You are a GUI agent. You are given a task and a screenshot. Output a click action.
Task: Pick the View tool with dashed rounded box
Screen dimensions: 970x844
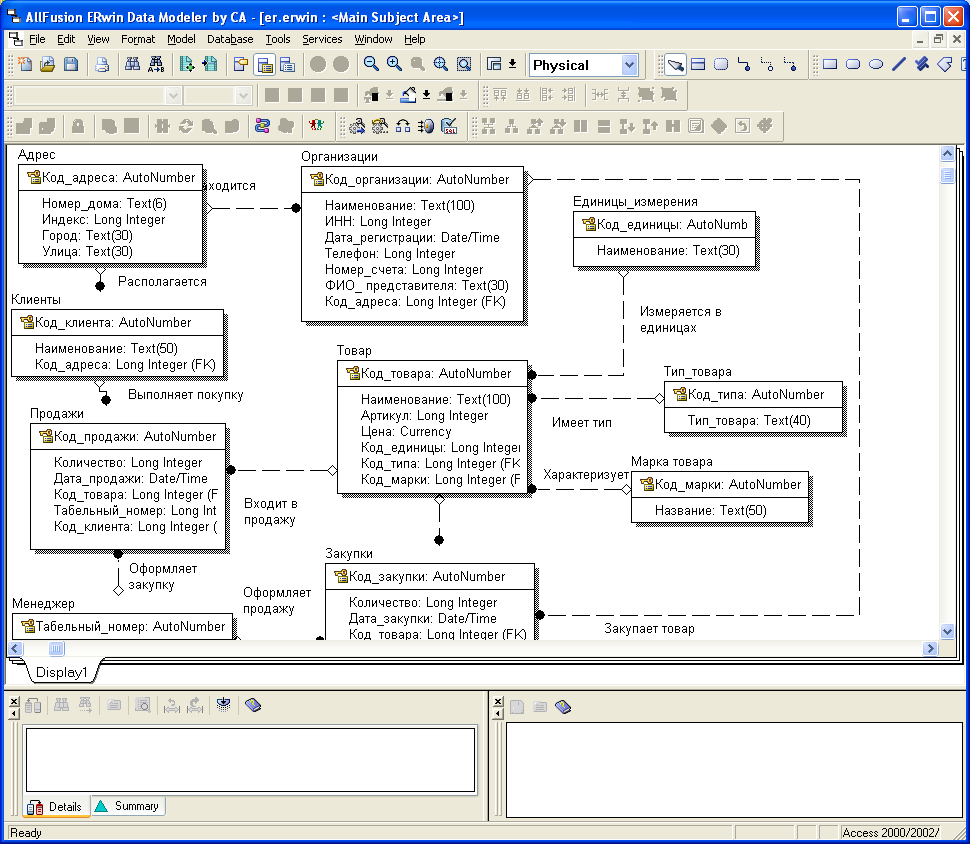pos(721,64)
